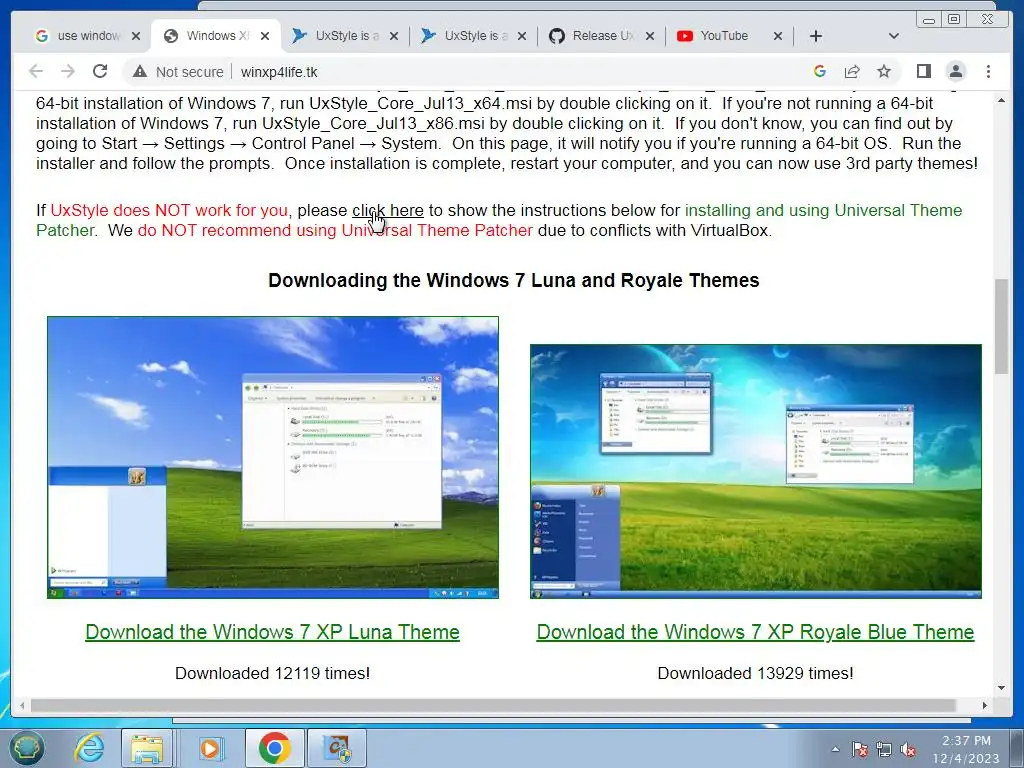This screenshot has height=768, width=1024.
Task: Download the Windows 7 XP Royale Blue Theme
Action: point(756,632)
